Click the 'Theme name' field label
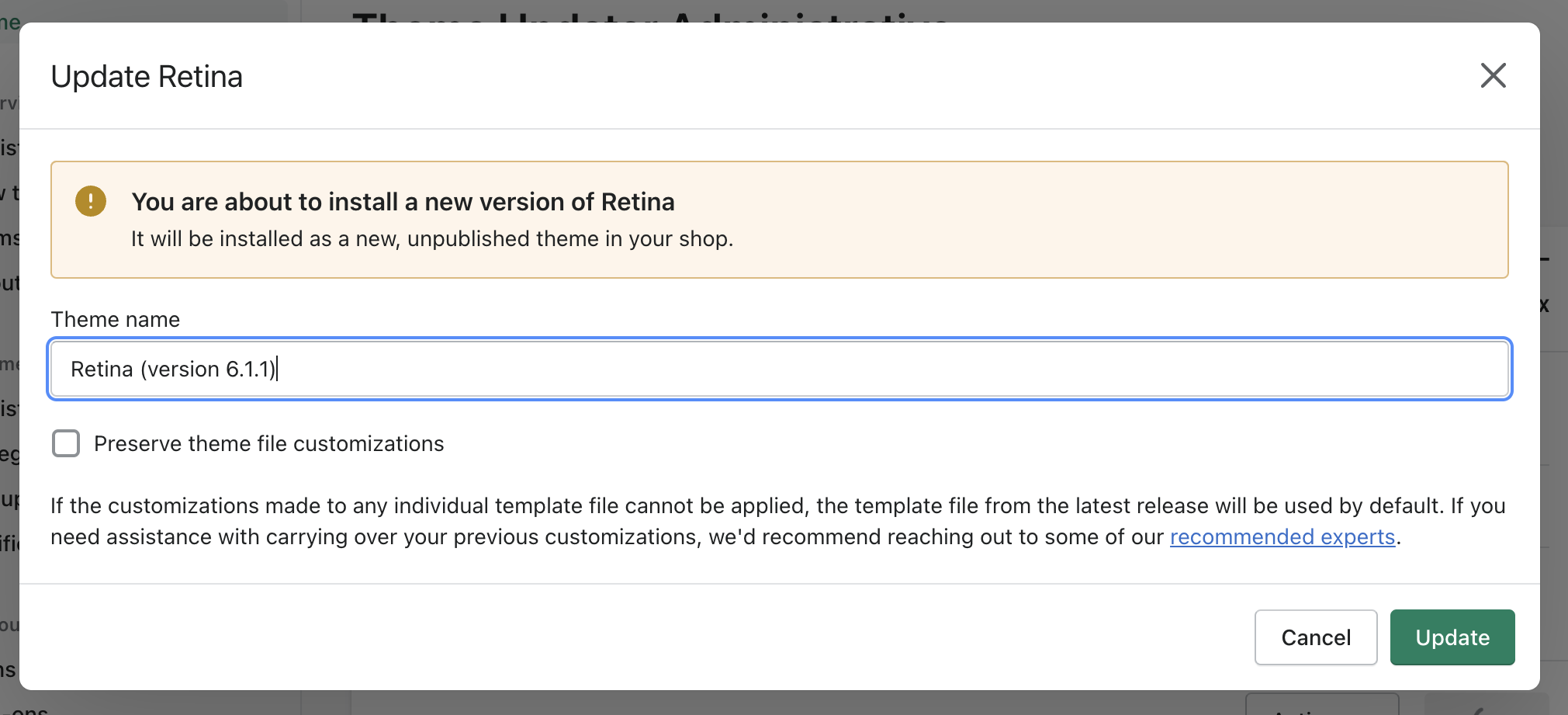The image size is (1568, 715). [x=115, y=319]
